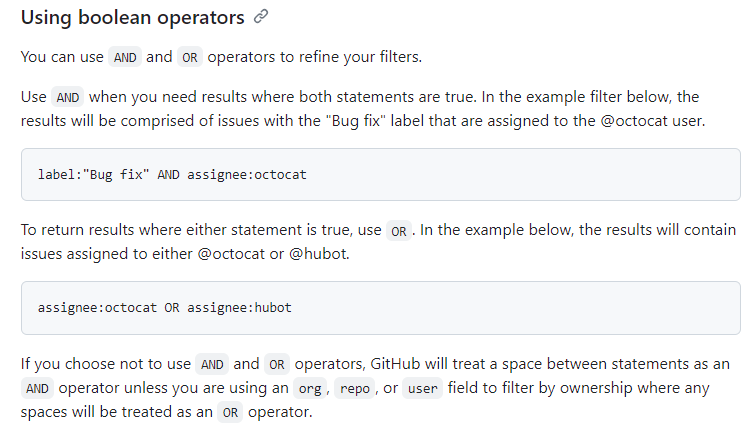Click the AND tag after "choose not to use"
This screenshot has height=432, width=752.
tap(211, 364)
